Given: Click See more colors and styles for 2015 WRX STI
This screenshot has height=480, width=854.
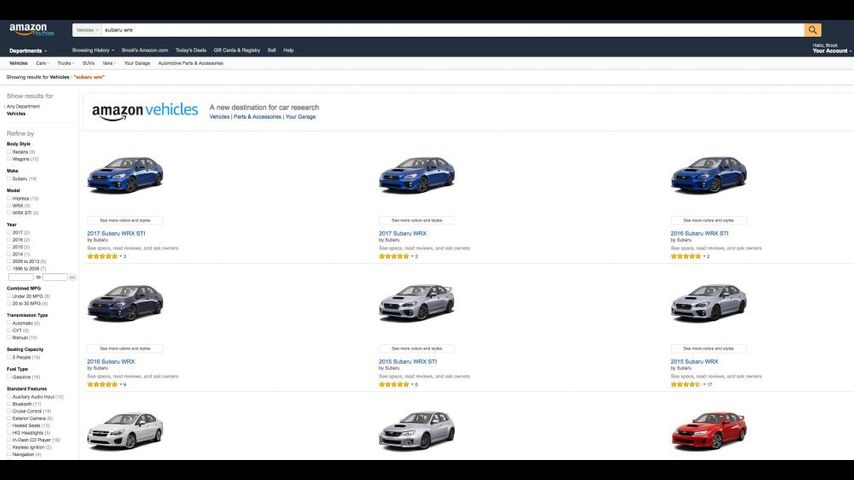Looking at the screenshot, I should click(x=416, y=348).
